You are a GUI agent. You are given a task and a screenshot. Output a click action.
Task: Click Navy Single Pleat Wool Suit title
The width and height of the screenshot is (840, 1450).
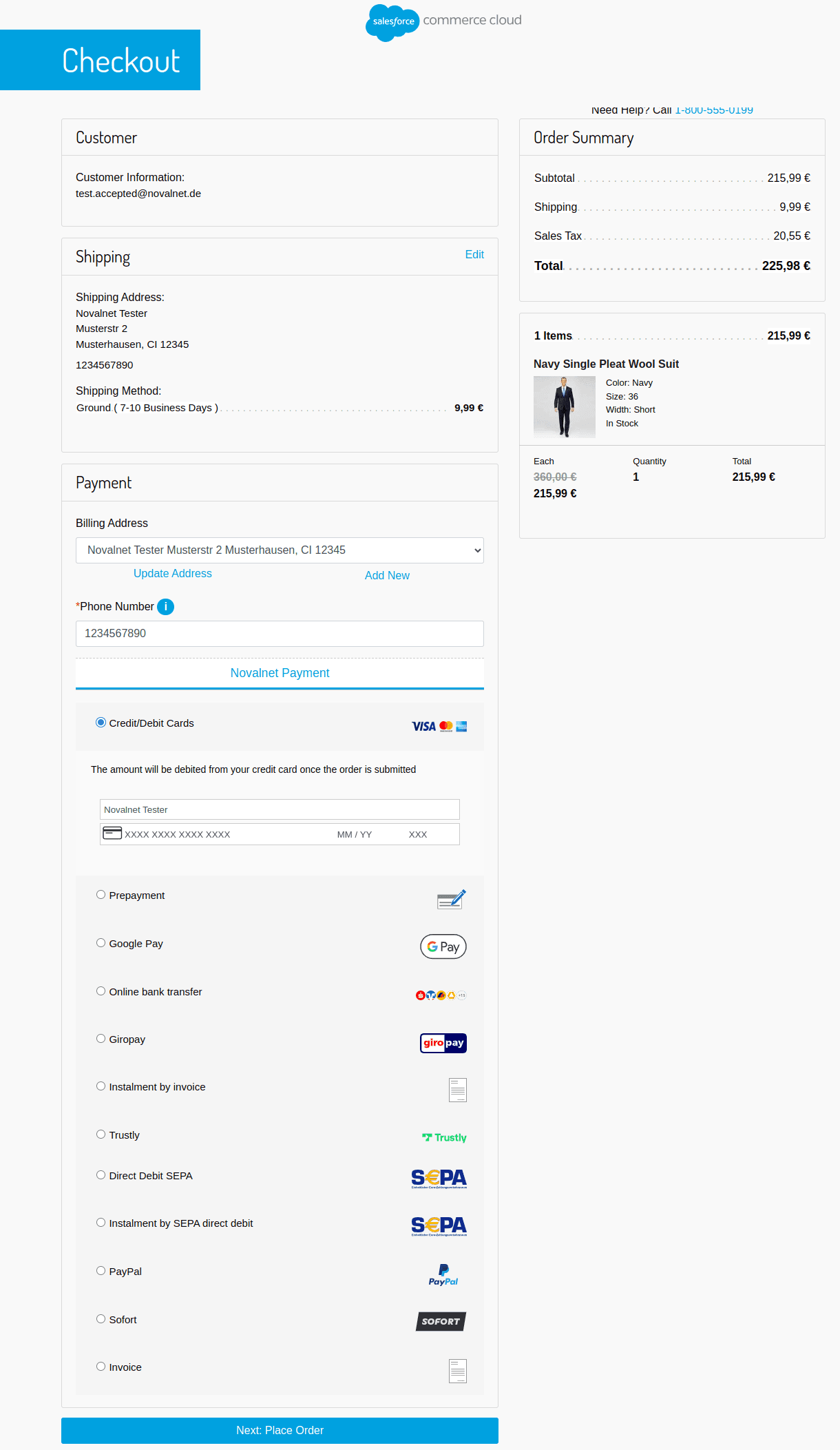[606, 364]
